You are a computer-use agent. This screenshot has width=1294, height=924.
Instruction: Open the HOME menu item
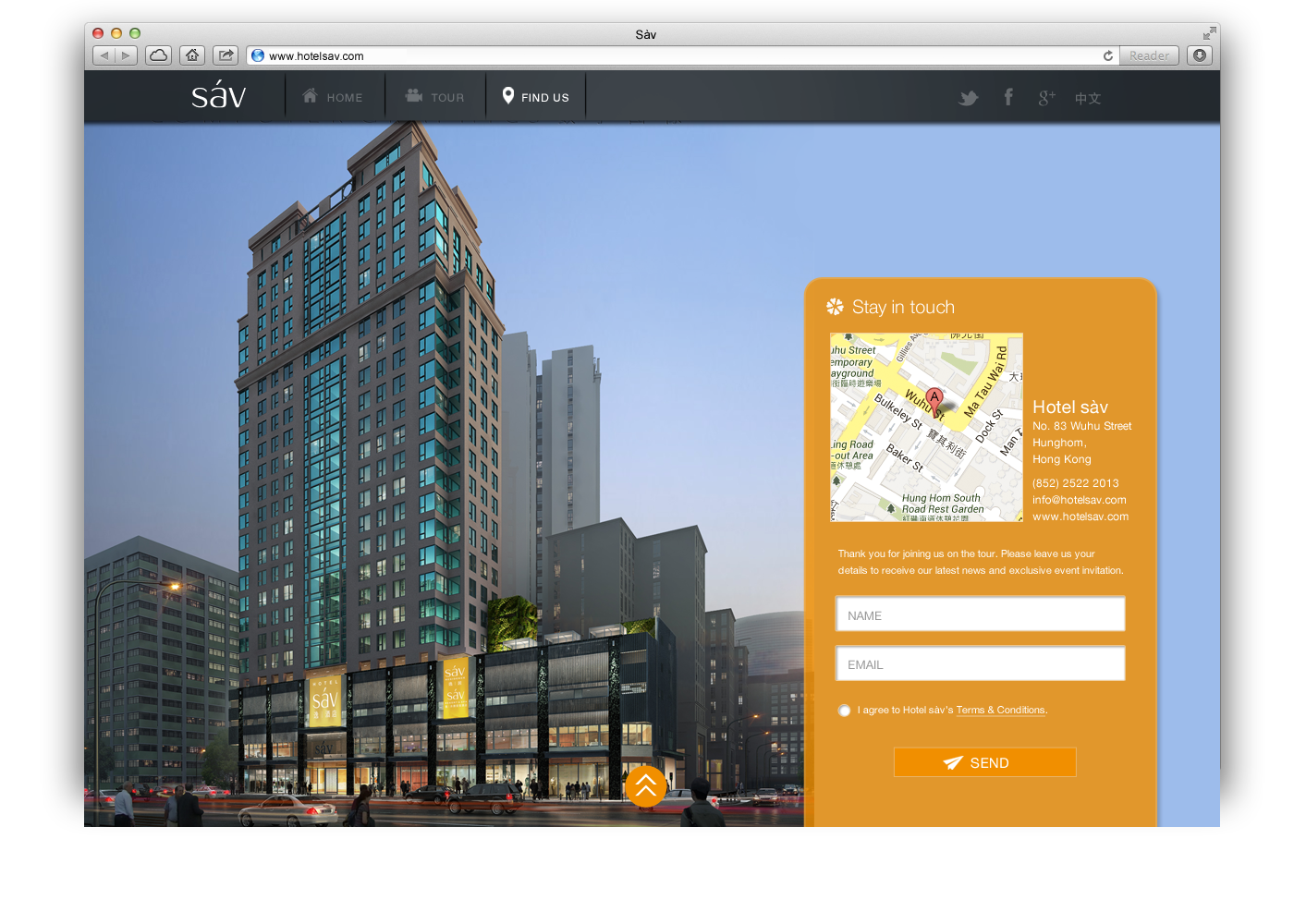click(x=334, y=97)
